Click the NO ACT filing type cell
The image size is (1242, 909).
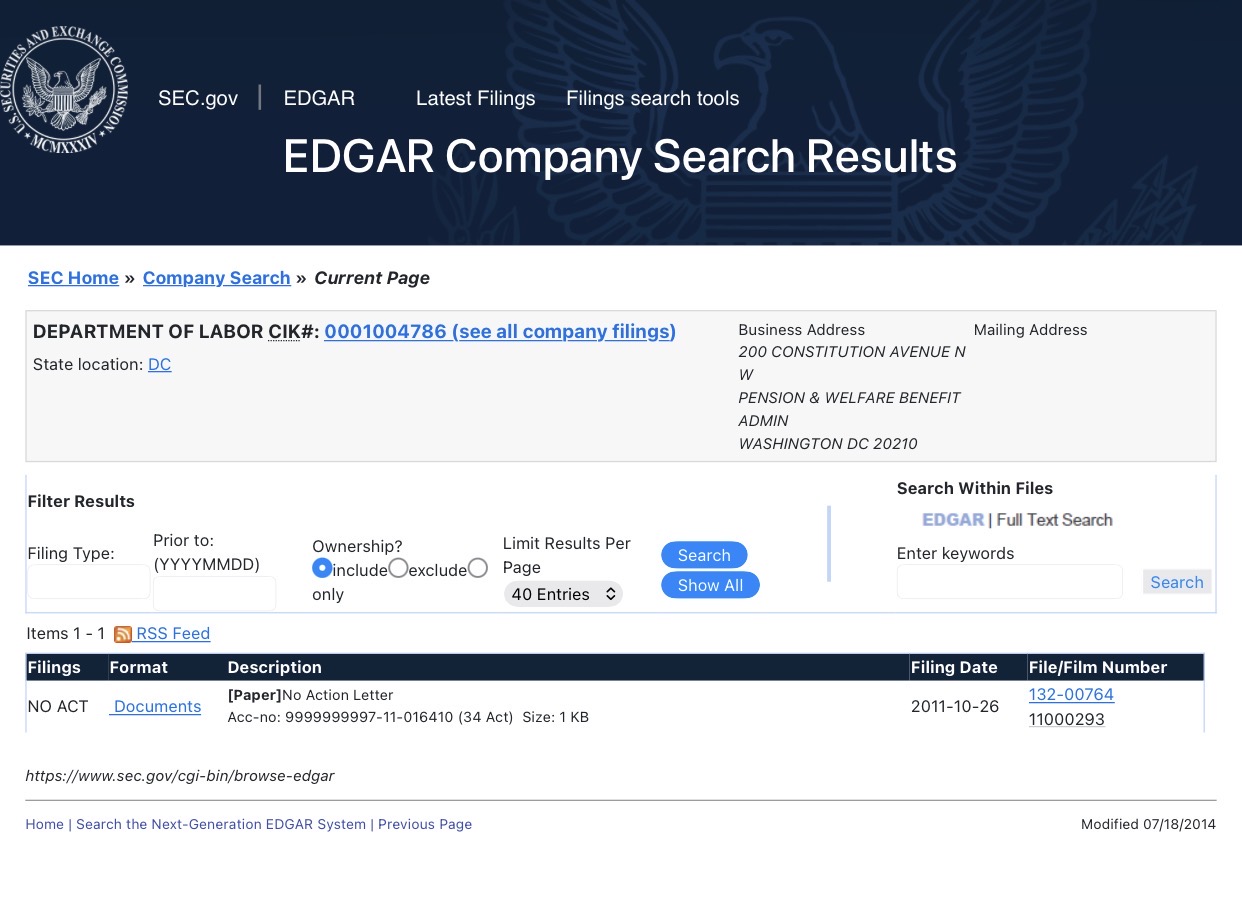click(x=58, y=706)
